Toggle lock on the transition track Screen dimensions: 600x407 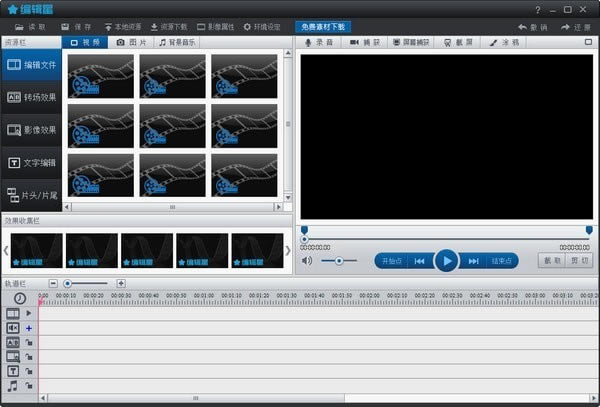click(29, 342)
